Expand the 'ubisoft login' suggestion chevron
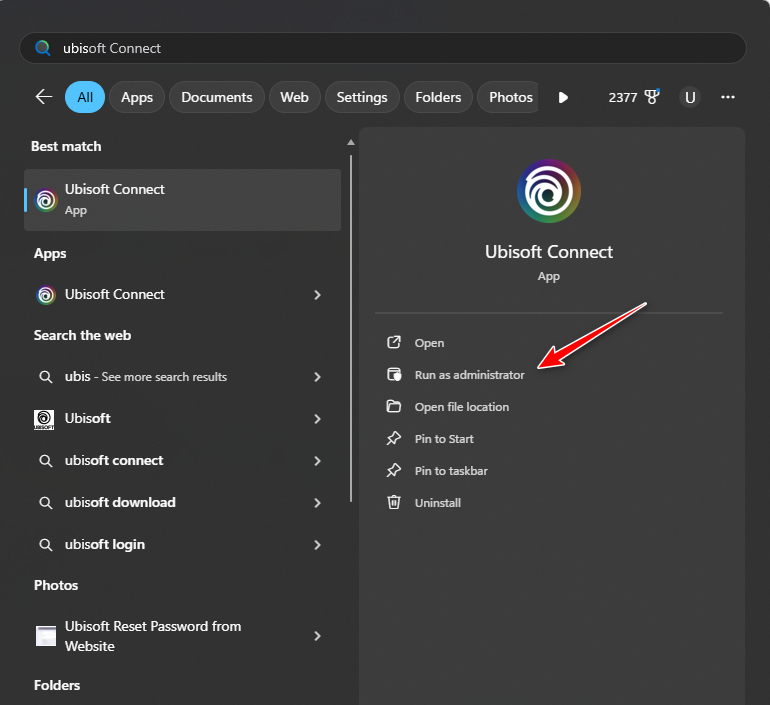The image size is (770, 705). pyautogui.click(x=317, y=545)
